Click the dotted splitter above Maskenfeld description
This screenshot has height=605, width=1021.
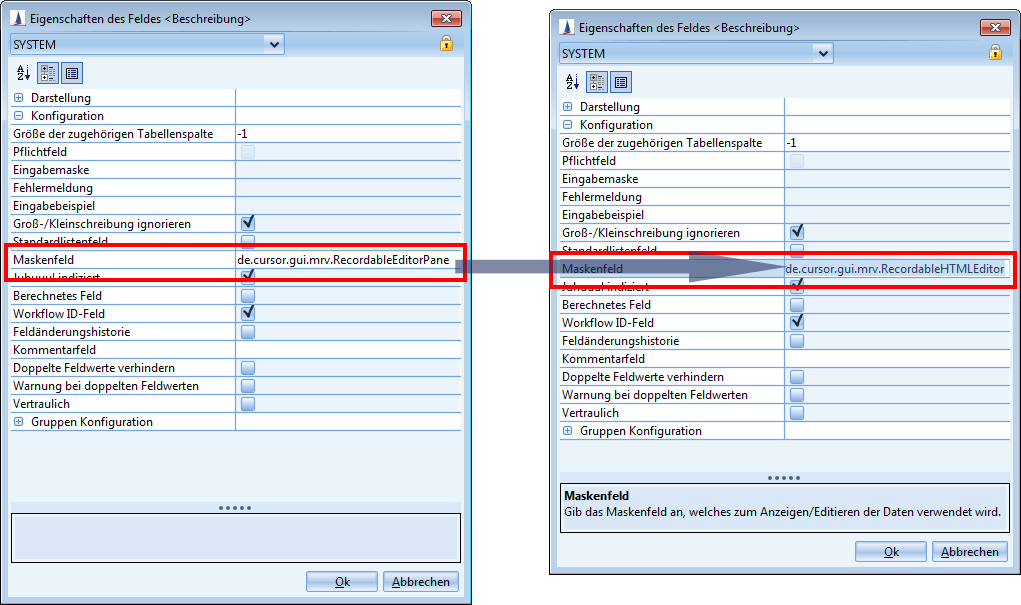coord(783,478)
